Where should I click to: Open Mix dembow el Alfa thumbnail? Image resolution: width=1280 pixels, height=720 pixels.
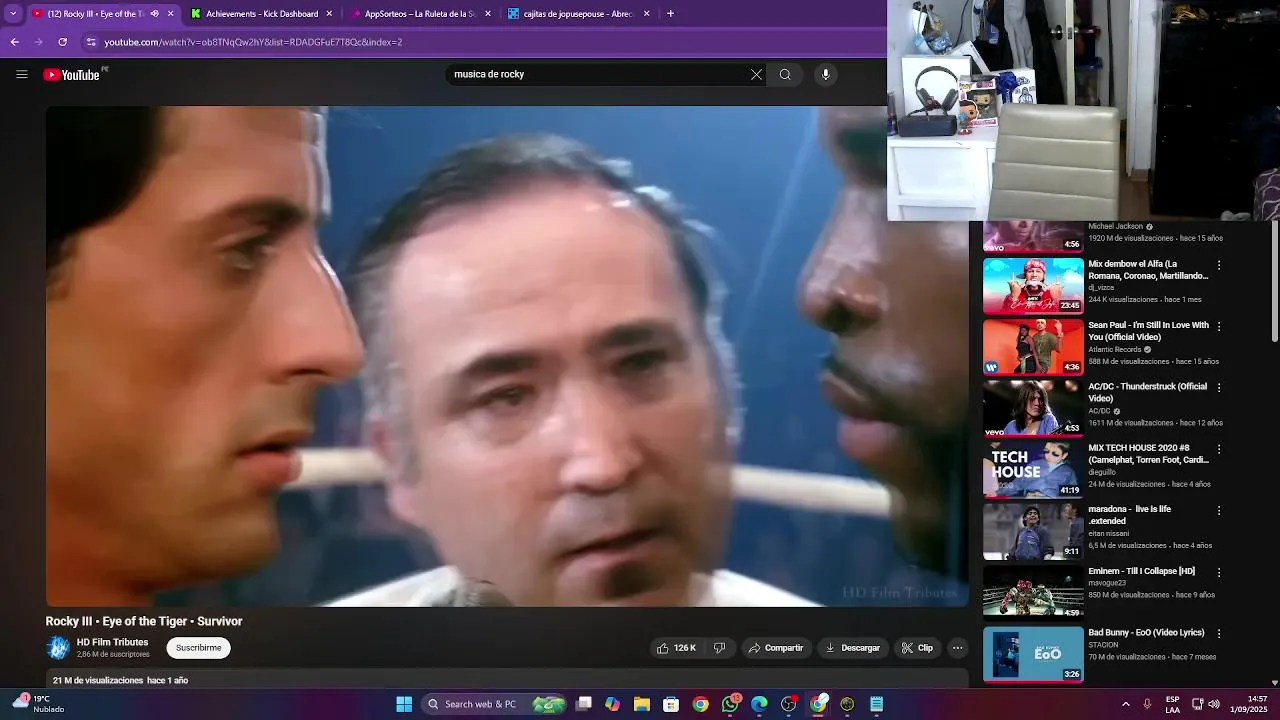(x=1033, y=285)
